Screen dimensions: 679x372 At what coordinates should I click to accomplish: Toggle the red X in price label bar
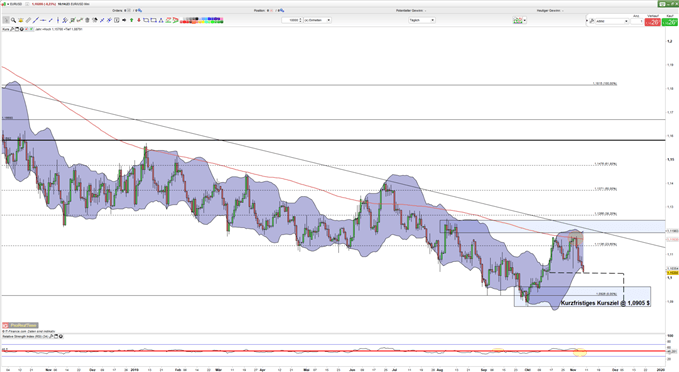pyautogui.click(x=26, y=29)
